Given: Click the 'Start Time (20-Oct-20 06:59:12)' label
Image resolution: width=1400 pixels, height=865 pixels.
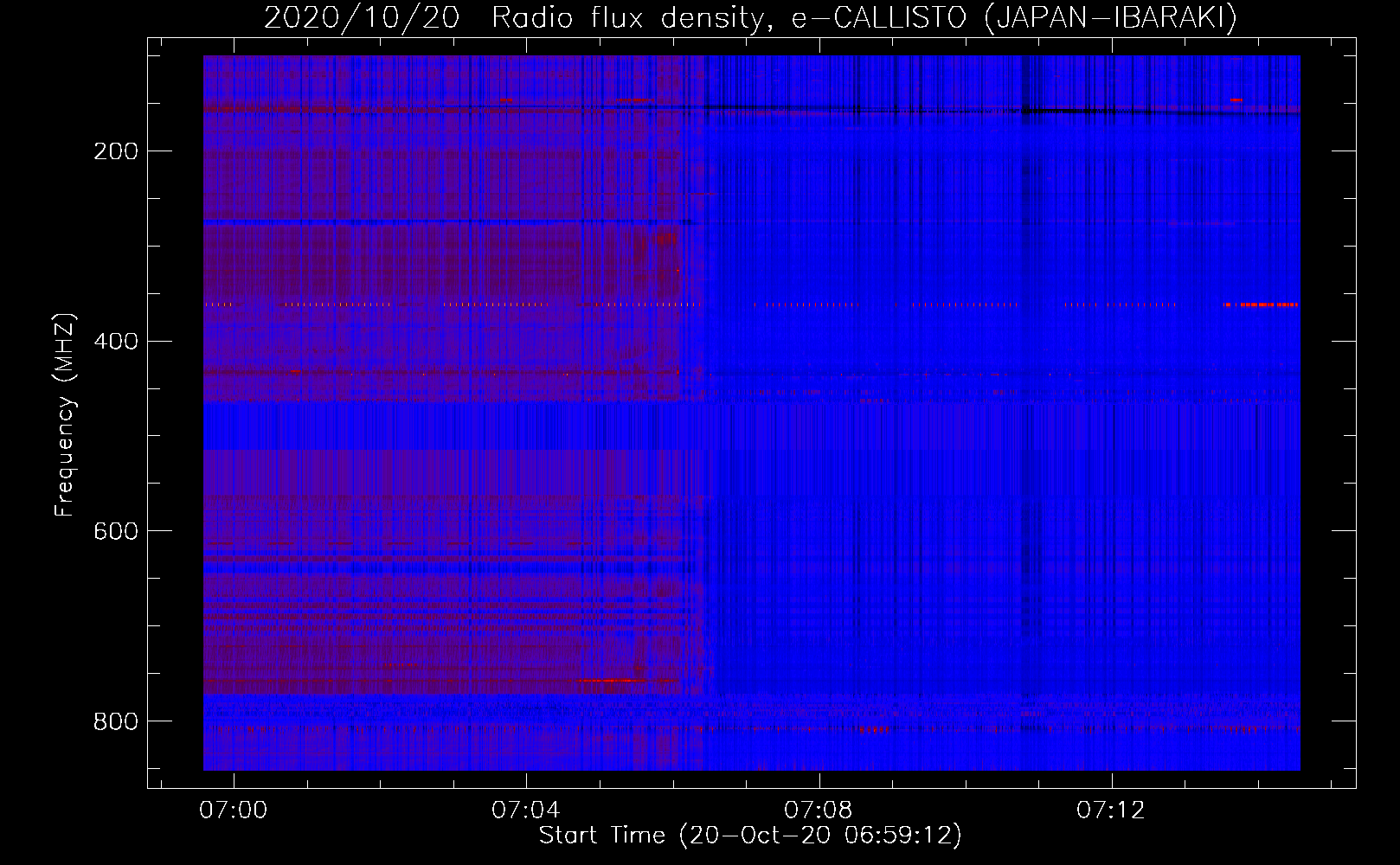Looking at the screenshot, I should click(750, 836).
